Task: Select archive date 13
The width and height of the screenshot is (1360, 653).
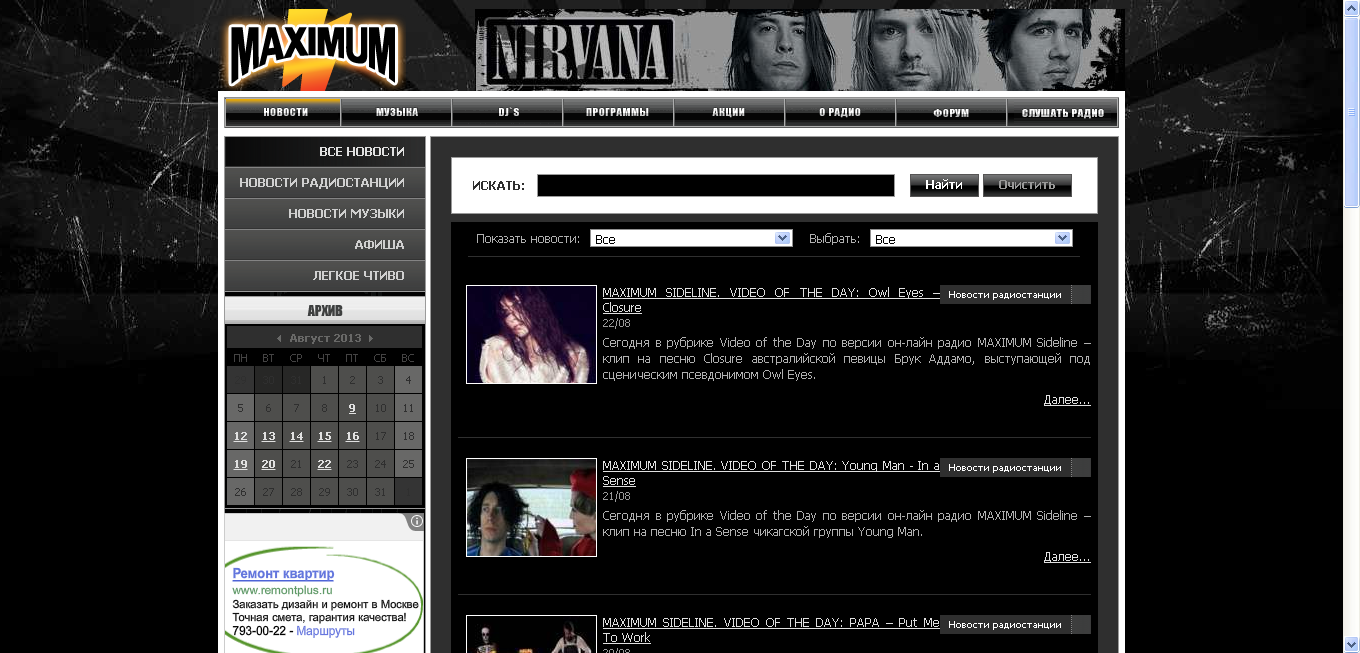Action: point(268,436)
